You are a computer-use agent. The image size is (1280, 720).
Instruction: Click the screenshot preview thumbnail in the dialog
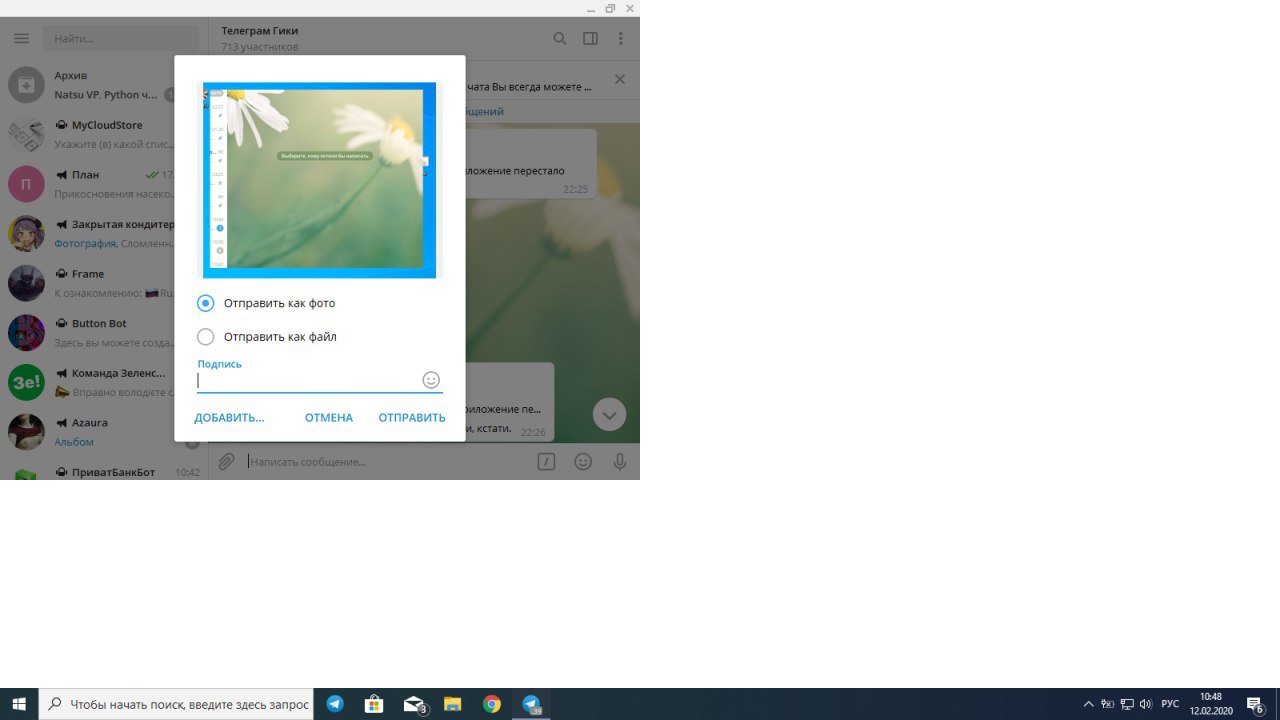[320, 180]
